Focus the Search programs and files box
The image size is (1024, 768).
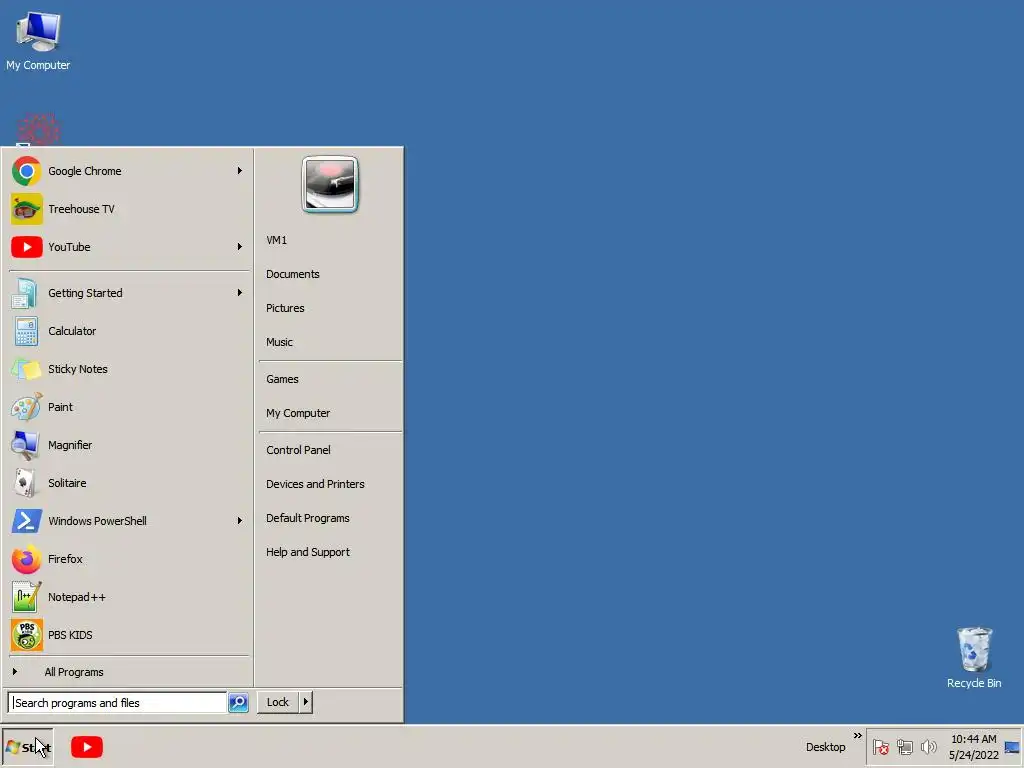tap(118, 703)
